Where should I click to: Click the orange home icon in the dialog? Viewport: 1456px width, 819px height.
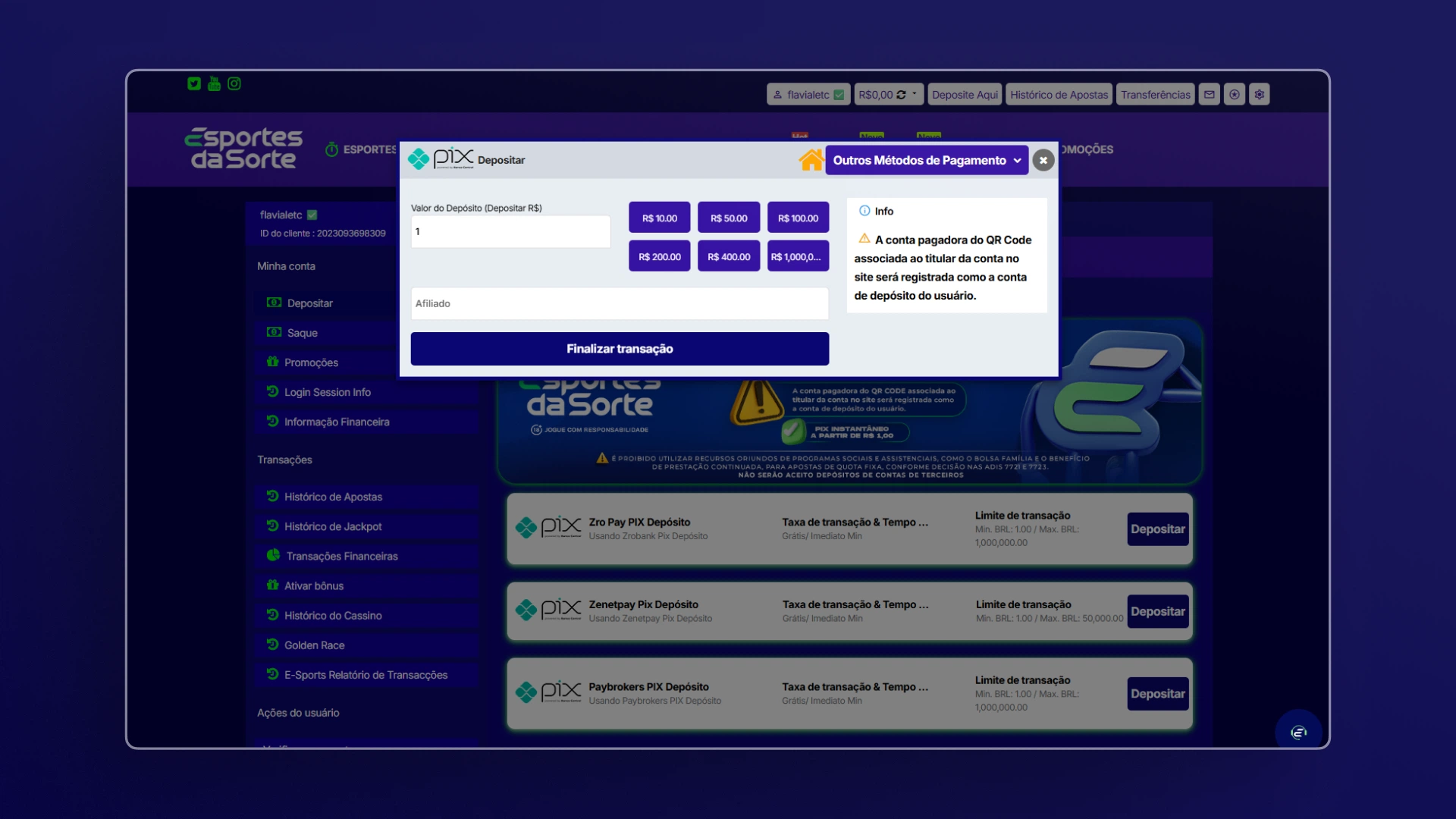(x=811, y=160)
